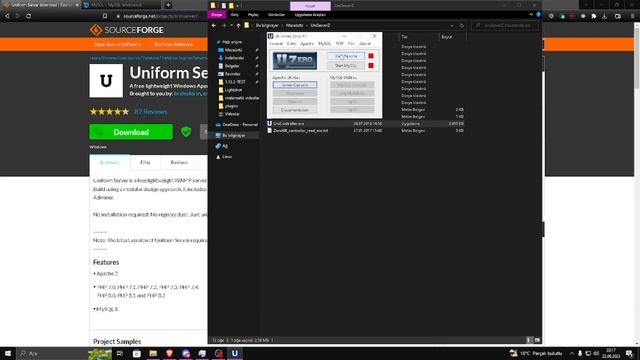The width and height of the screenshot is (640, 360).
Task: Expand the Explorer ribbon chevron
Action: click(531, 15)
